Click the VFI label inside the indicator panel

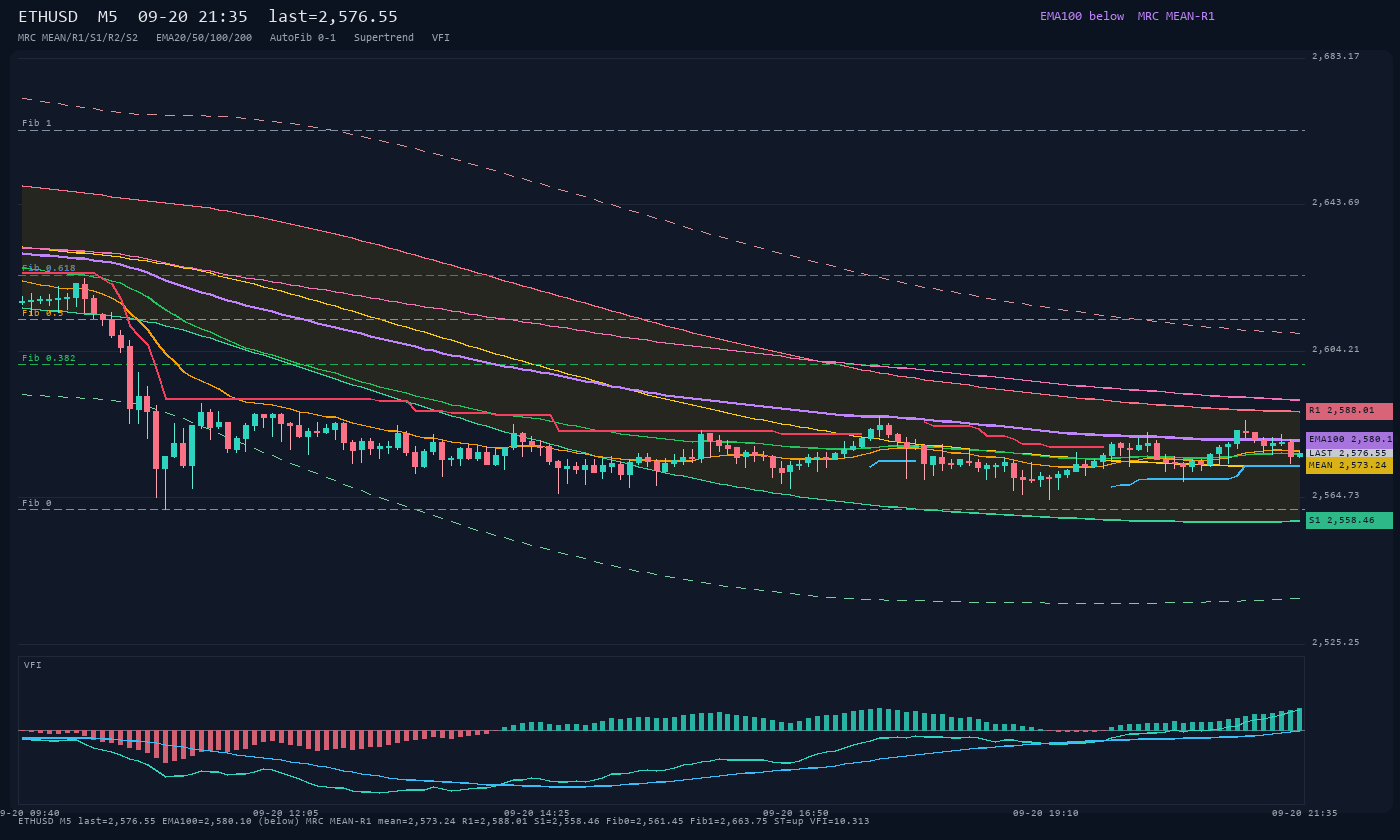33,665
